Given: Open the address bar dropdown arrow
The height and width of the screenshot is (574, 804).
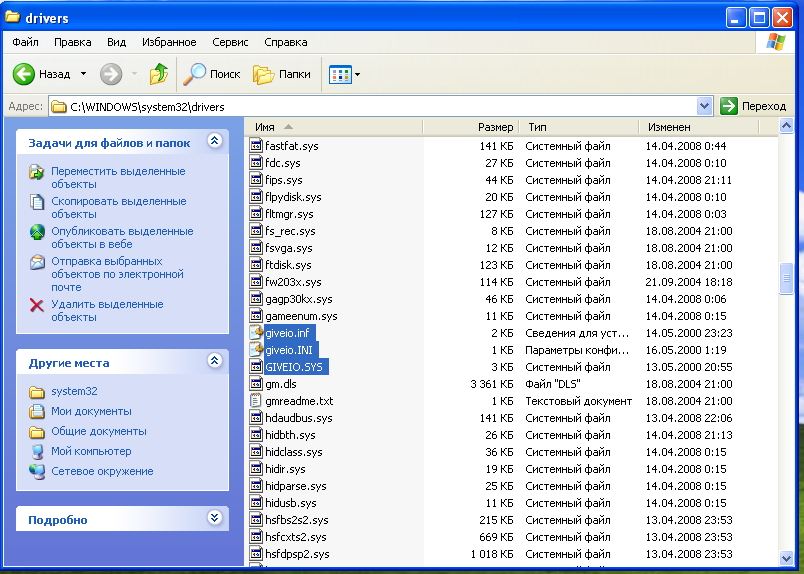Looking at the screenshot, I should click(704, 106).
